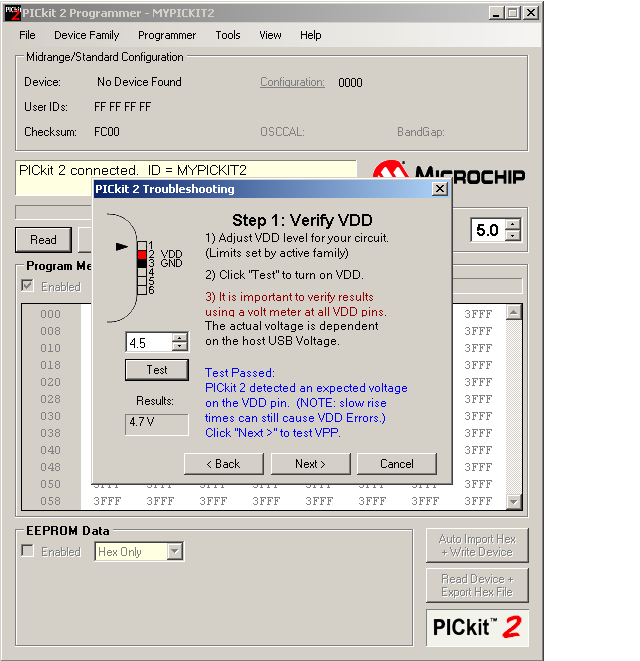
Task: Click checksum value FC00
Action: coord(107,132)
